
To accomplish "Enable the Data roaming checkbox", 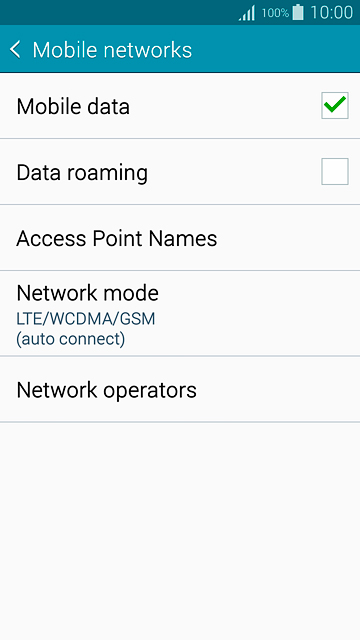I will tap(335, 171).
